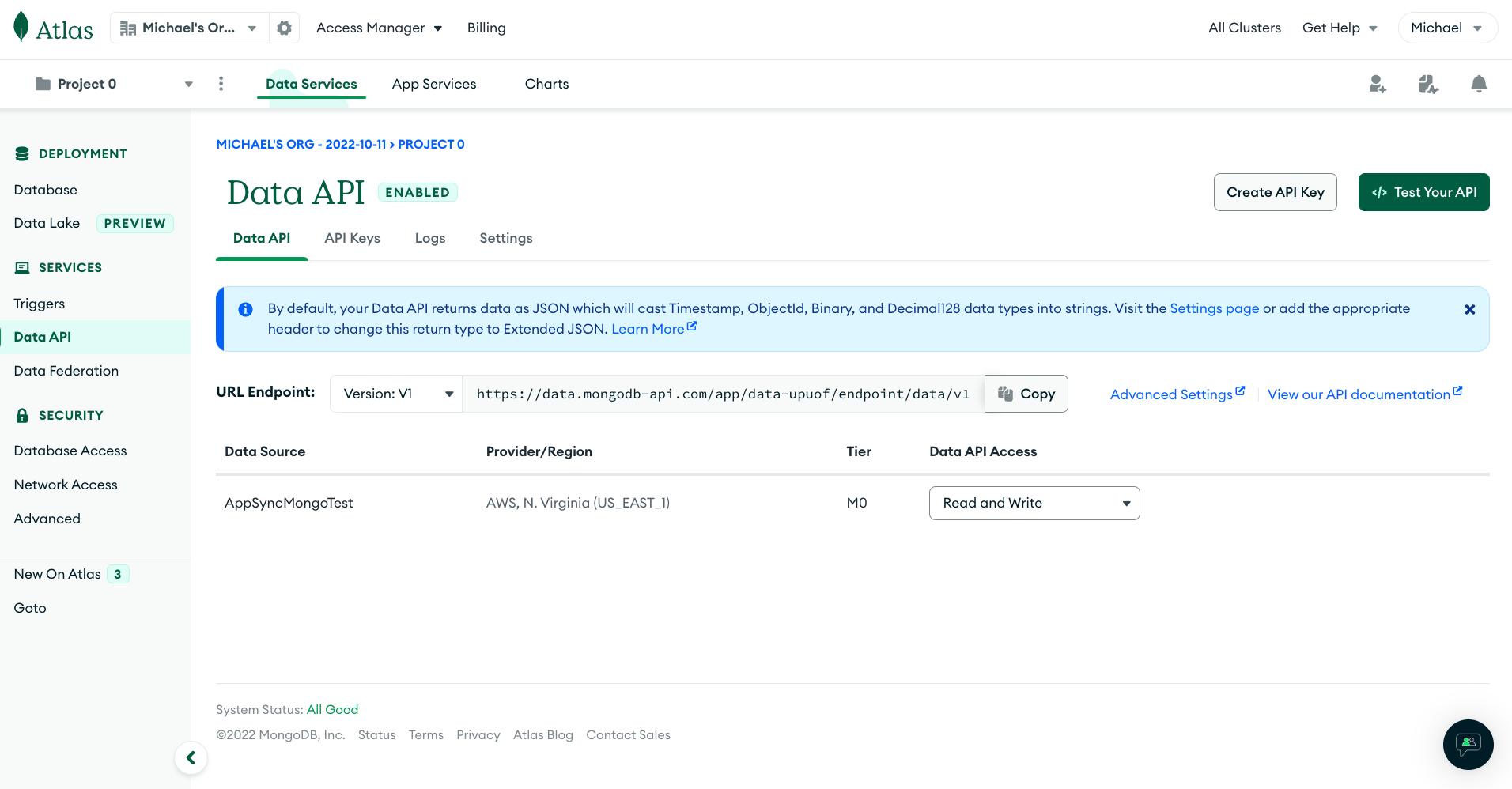
Task: Open Michael's organization dropdown
Action: [190, 28]
